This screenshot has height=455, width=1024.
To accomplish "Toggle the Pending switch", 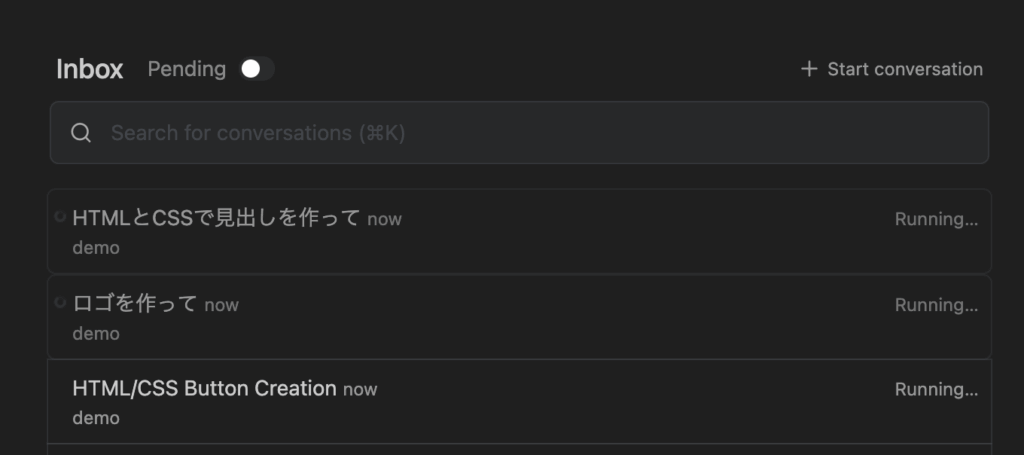I will point(257,69).
